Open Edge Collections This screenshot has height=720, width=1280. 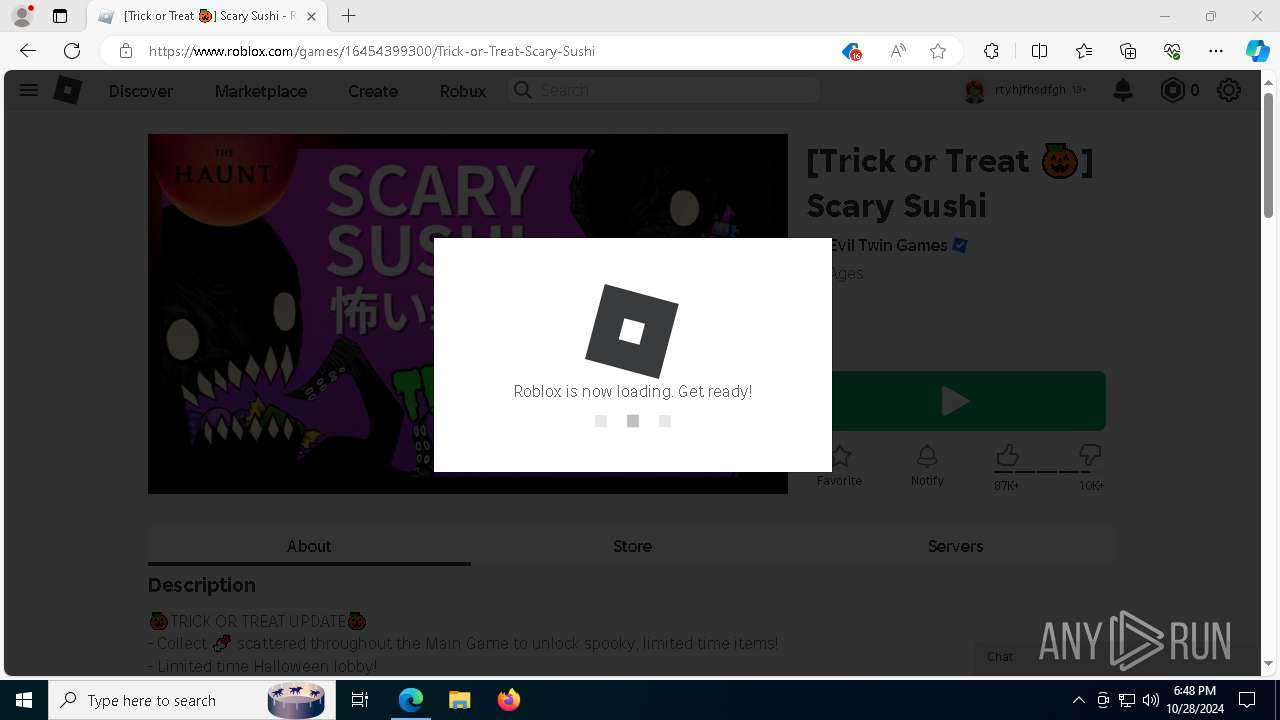[x=1128, y=51]
